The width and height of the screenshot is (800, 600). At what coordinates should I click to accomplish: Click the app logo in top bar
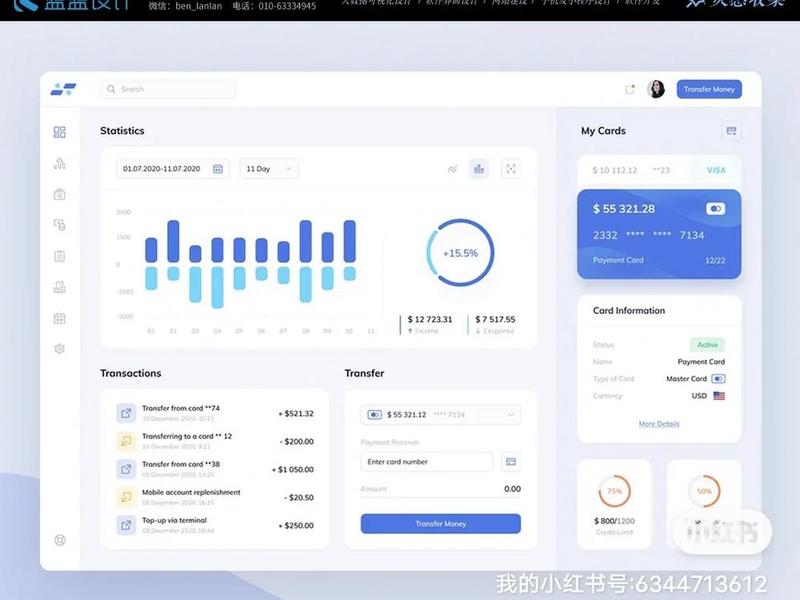63,89
